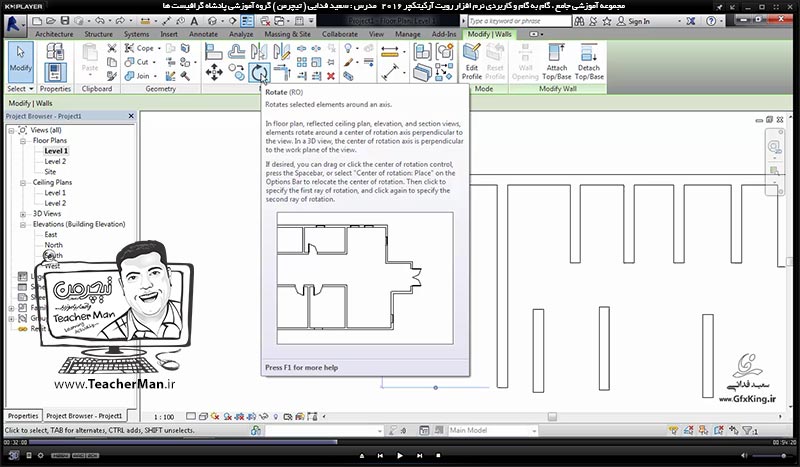The height and width of the screenshot is (467, 800).
Task: Switch to the Annotate tab
Action: [203, 34]
